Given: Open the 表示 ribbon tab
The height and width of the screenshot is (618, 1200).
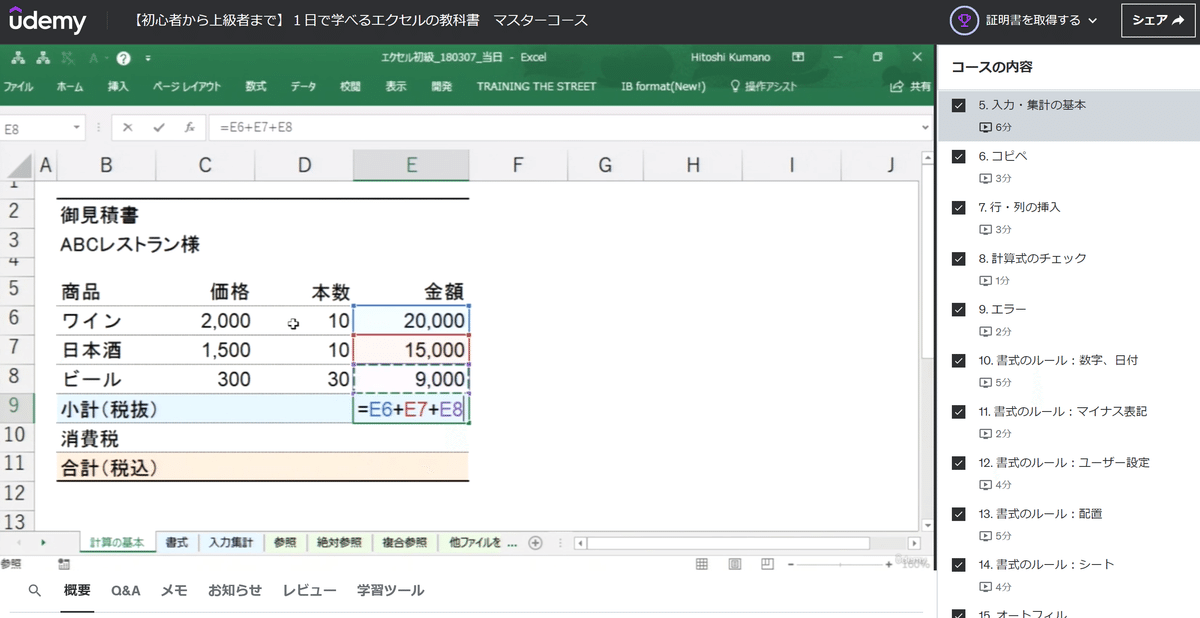Looking at the screenshot, I should click(396, 86).
